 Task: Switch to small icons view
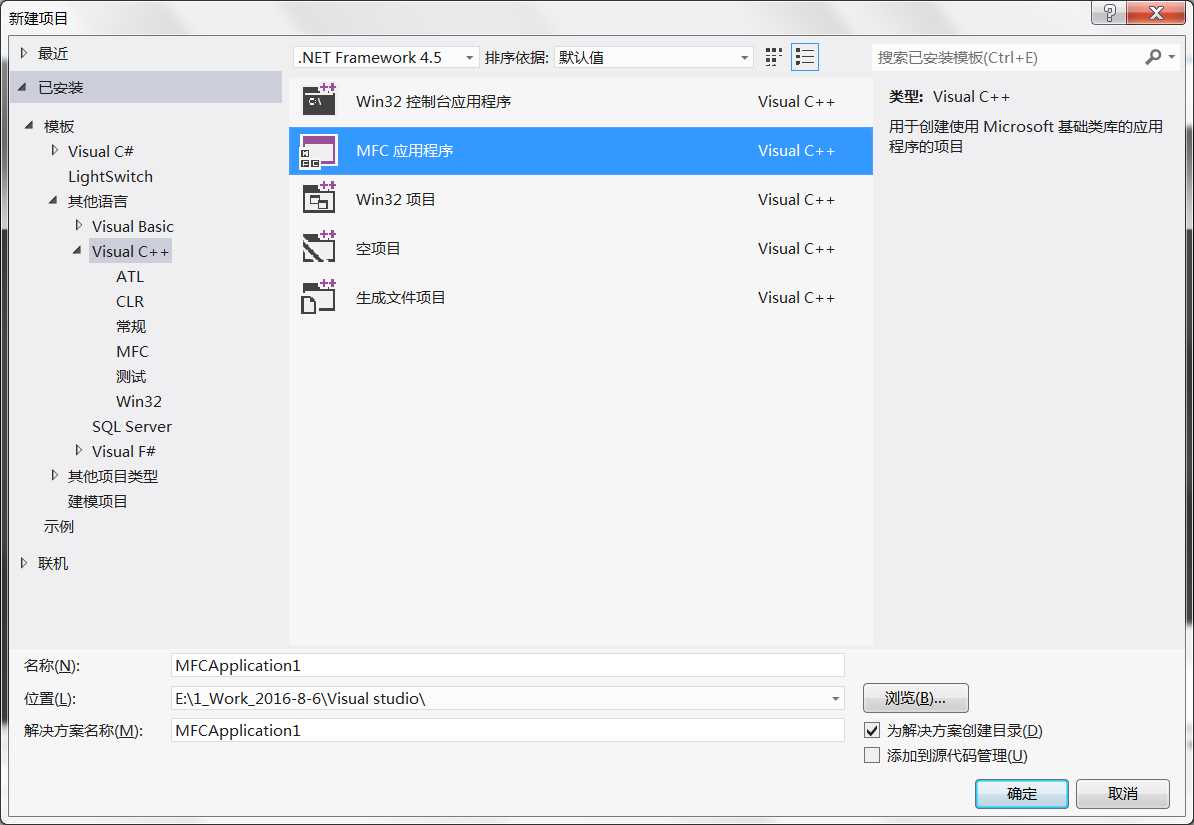774,57
